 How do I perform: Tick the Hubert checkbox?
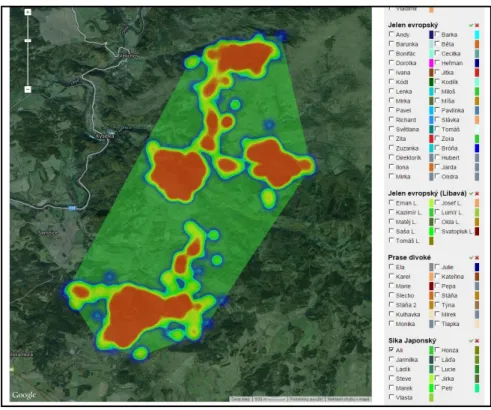[437, 157]
